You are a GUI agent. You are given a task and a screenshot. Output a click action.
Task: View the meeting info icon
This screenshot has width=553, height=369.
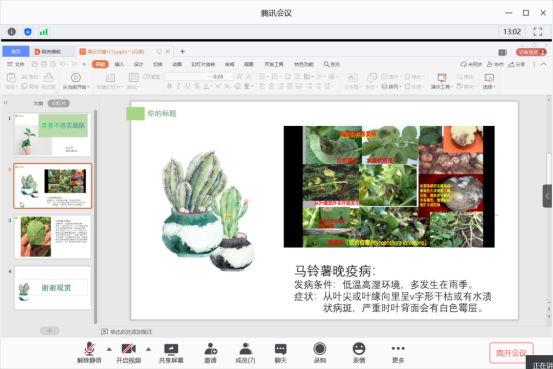12,32
